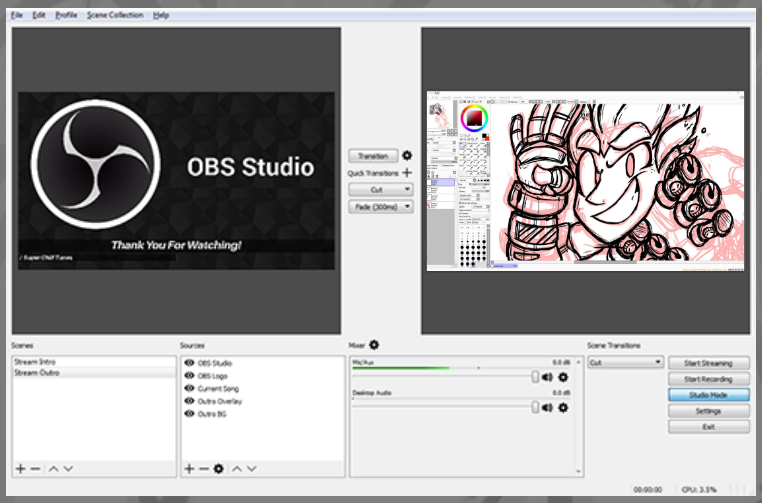
Task: Move source down with arrow icon
Action: pyautogui.click(x=251, y=468)
